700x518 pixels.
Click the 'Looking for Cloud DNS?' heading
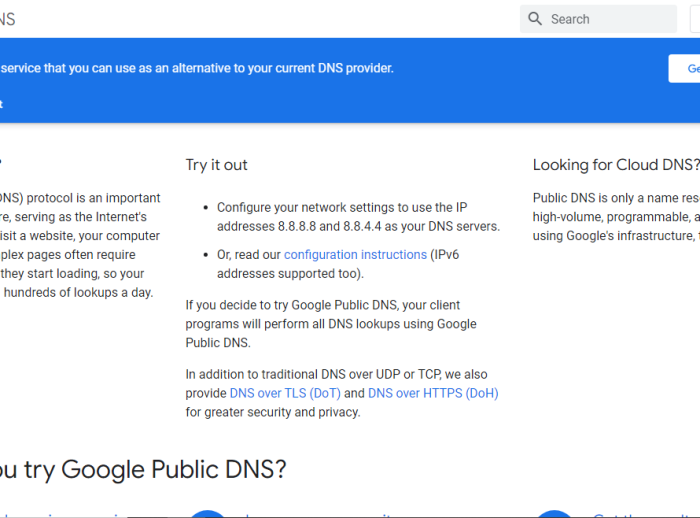pos(616,165)
